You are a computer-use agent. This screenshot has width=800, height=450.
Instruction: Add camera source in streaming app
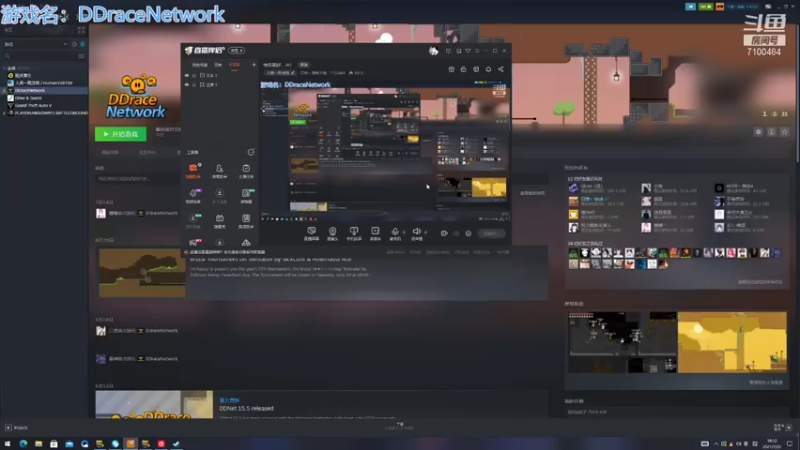pyautogui.click(x=332, y=233)
